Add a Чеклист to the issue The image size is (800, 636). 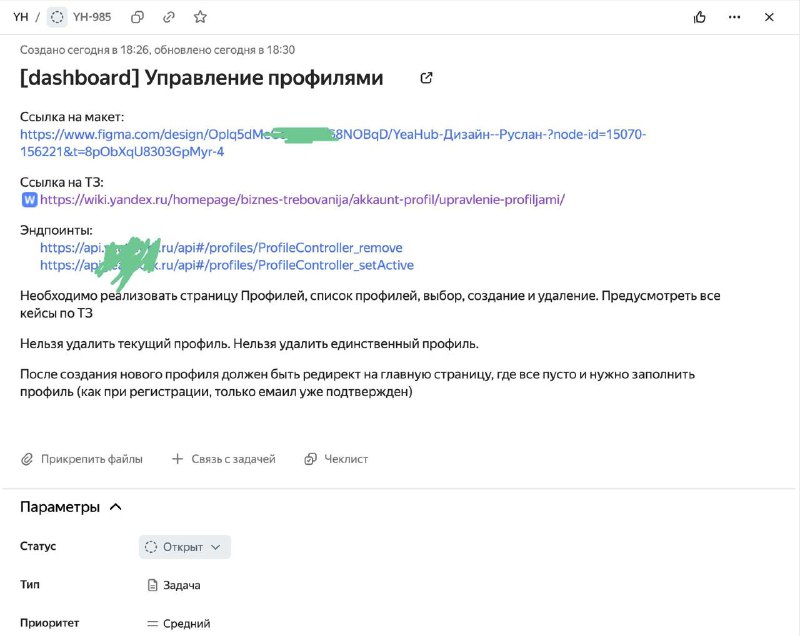tap(336, 459)
